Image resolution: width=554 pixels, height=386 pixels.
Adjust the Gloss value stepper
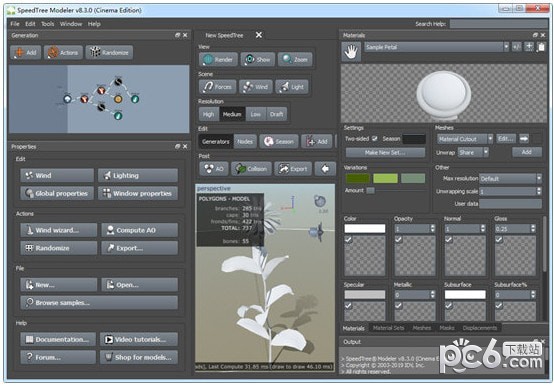point(533,229)
